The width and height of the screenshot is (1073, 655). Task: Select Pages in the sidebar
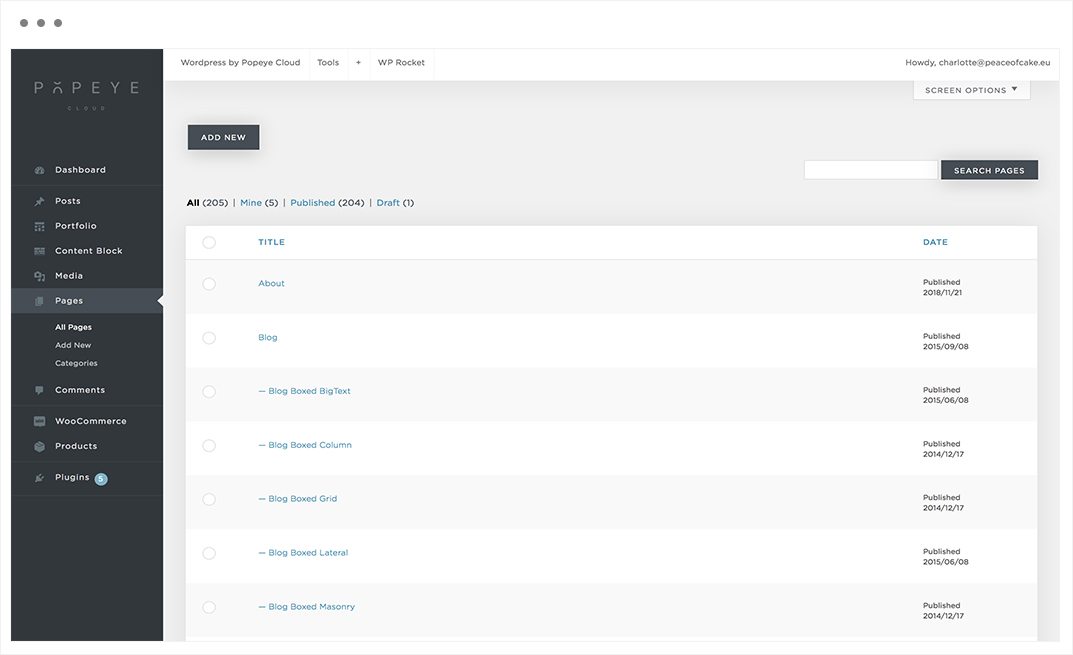(x=68, y=301)
